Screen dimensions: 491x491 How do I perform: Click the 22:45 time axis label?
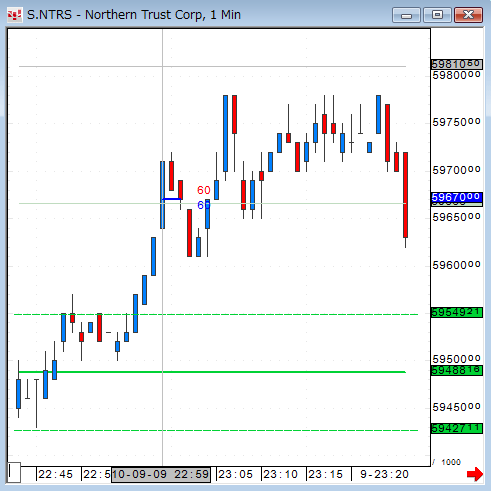(55, 474)
